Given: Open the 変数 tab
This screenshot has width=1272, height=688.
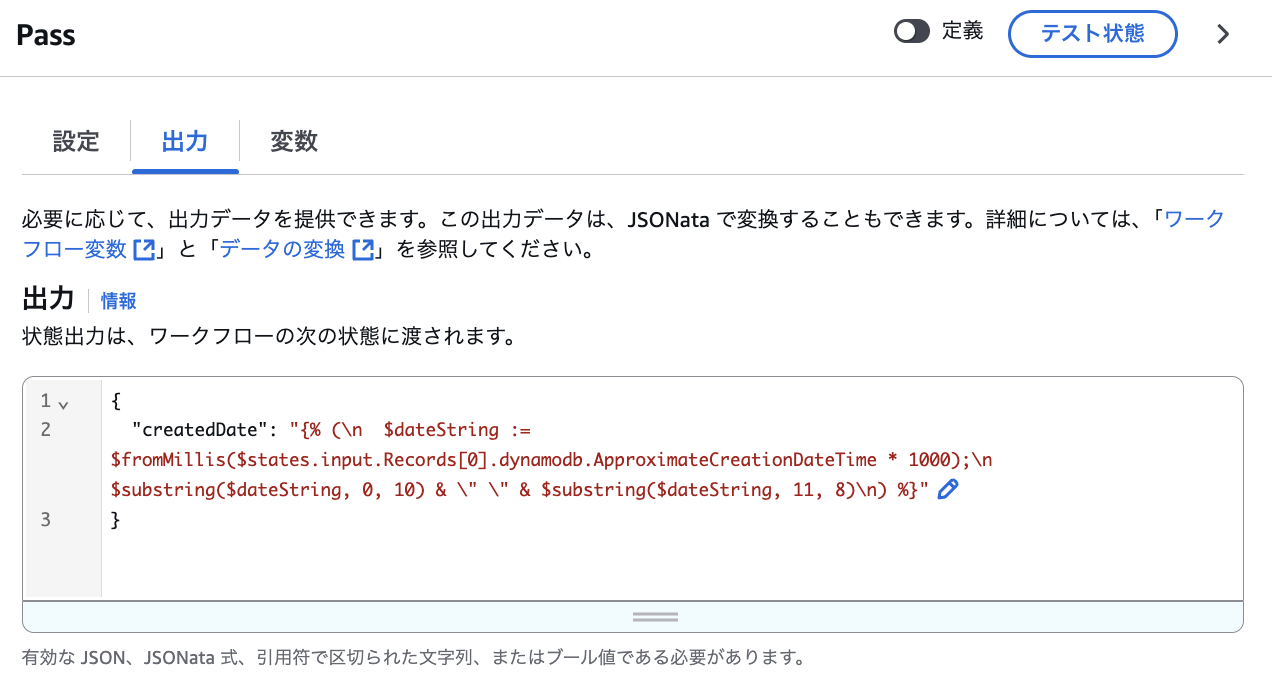Looking at the screenshot, I should tap(293, 142).
